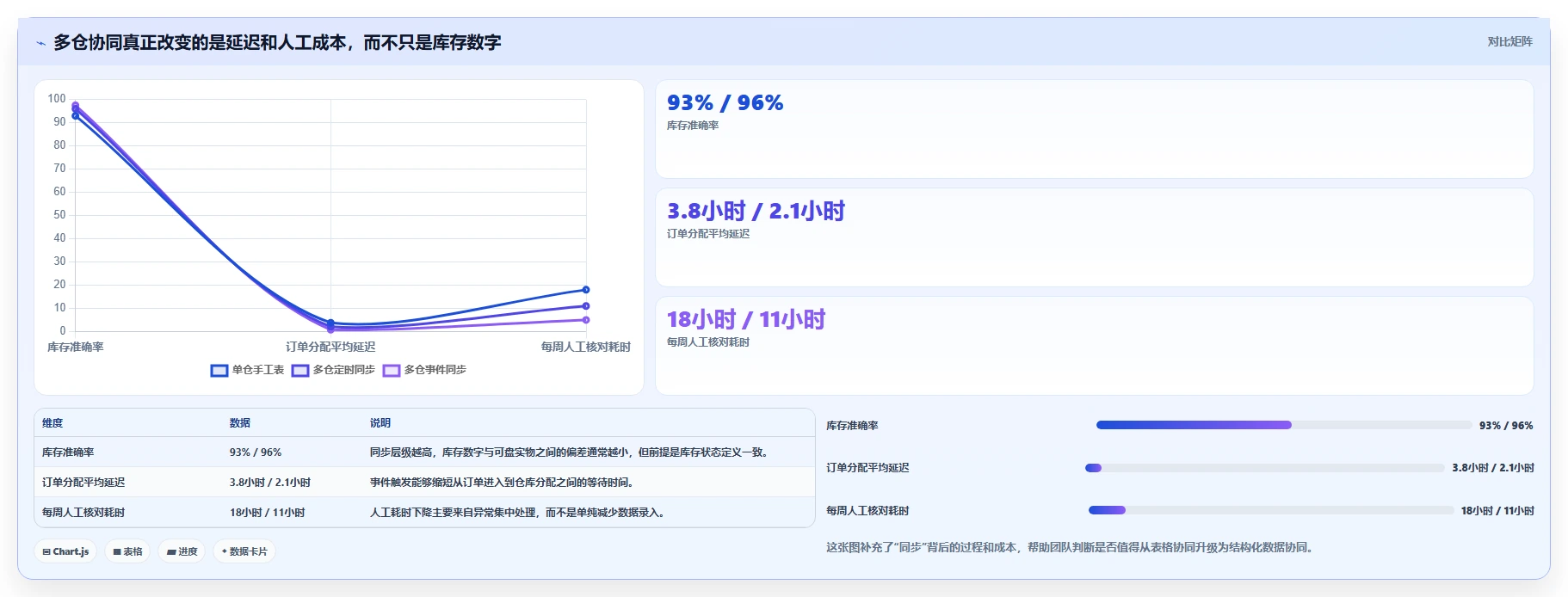The height and width of the screenshot is (597, 1568).
Task: Click progress row label 订单分配平均延迟
Action: [867, 468]
